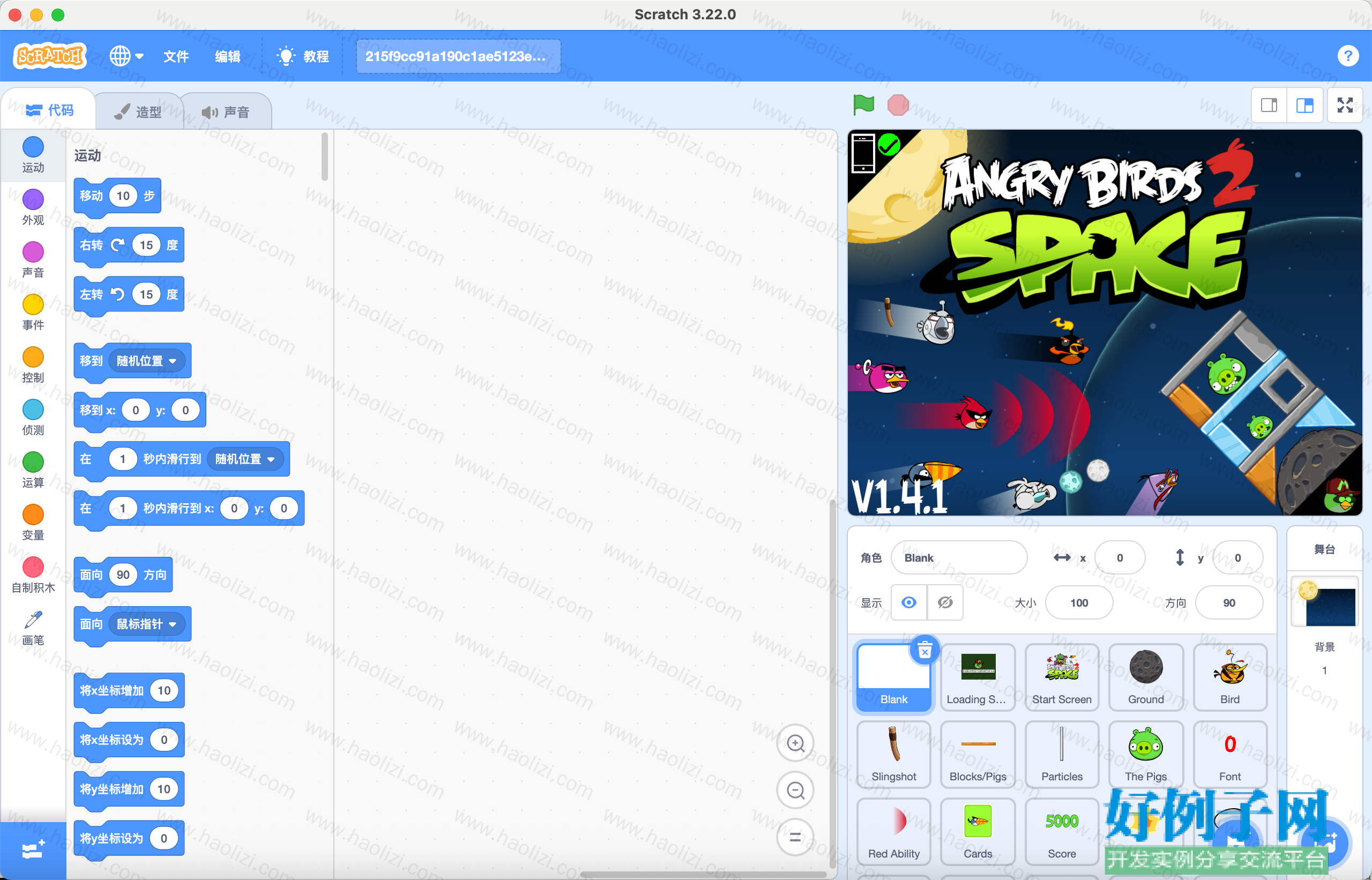The width and height of the screenshot is (1372, 880).
Task: Click the sprite name field Blank
Action: (x=959, y=557)
